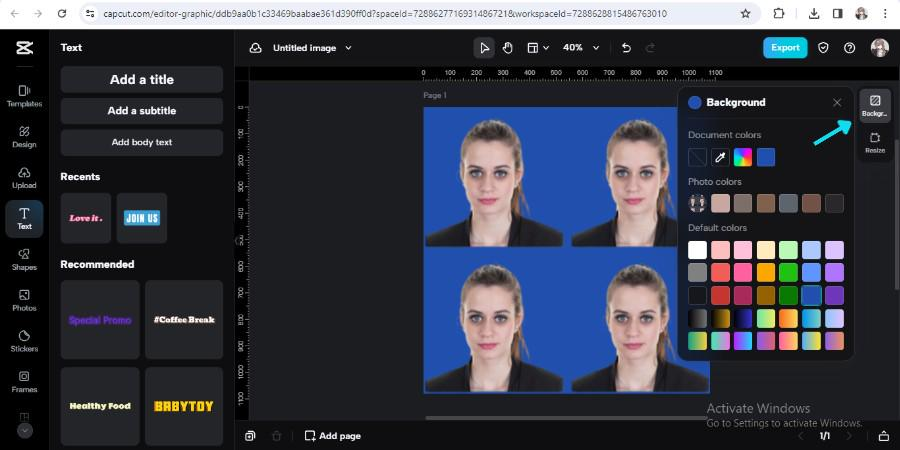Pick the white default color swatch
The image size is (900, 450).
(x=697, y=250)
